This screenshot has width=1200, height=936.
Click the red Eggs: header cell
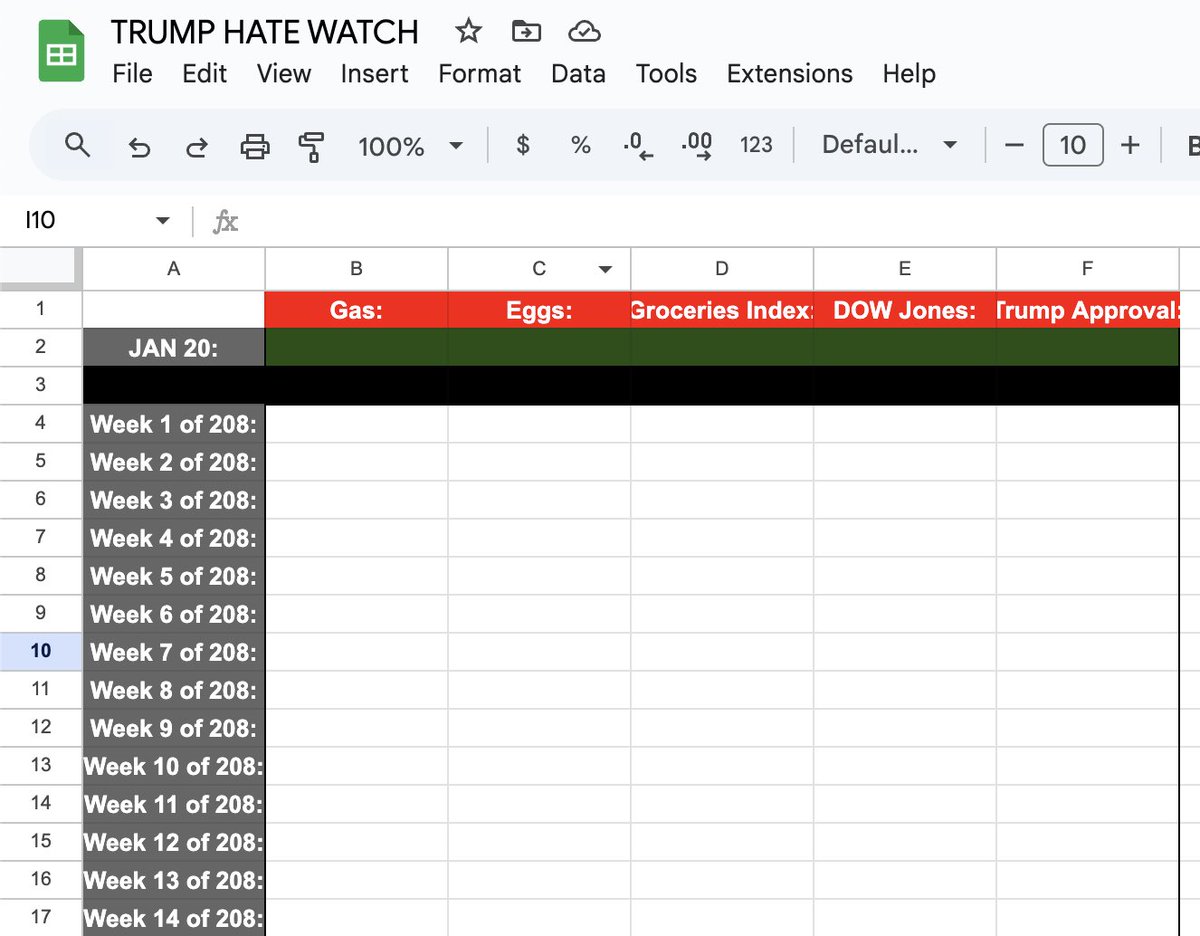click(539, 309)
